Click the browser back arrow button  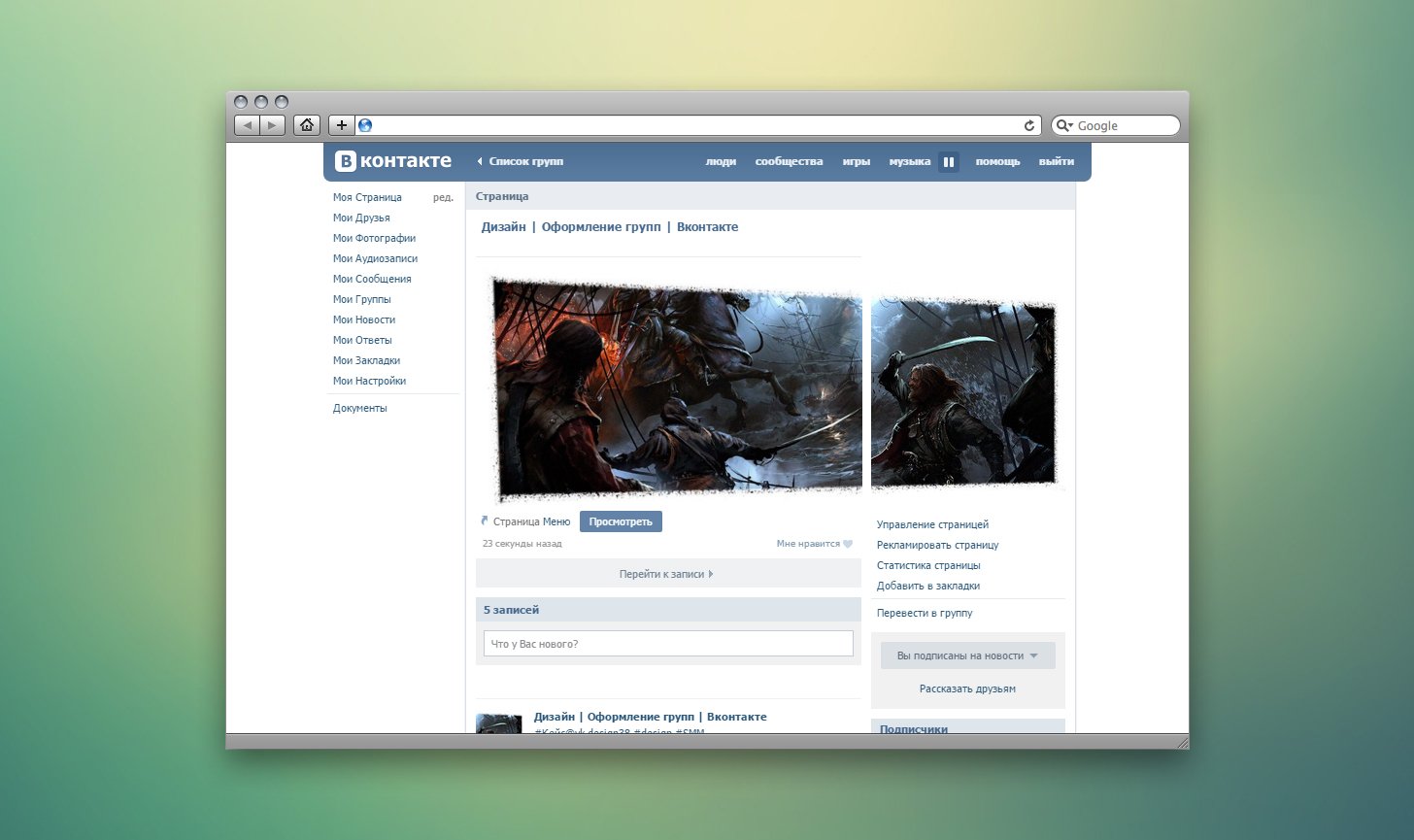[x=248, y=125]
